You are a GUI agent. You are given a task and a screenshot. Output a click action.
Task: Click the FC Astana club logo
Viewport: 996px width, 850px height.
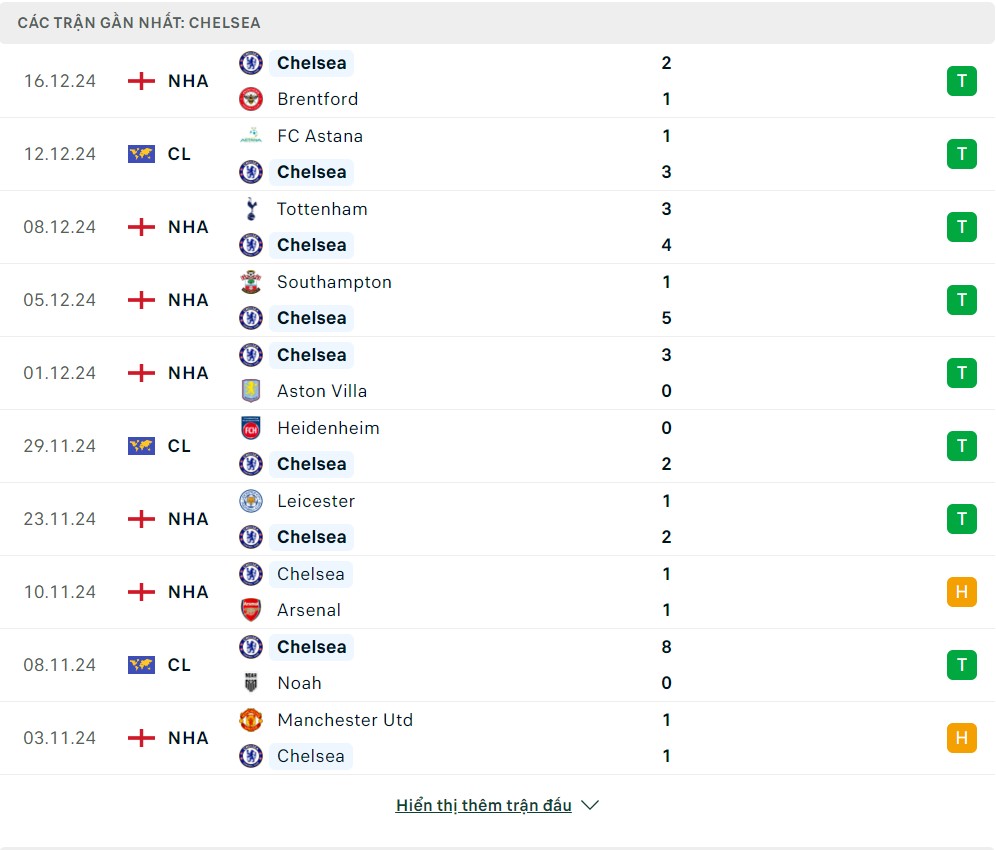coord(250,136)
